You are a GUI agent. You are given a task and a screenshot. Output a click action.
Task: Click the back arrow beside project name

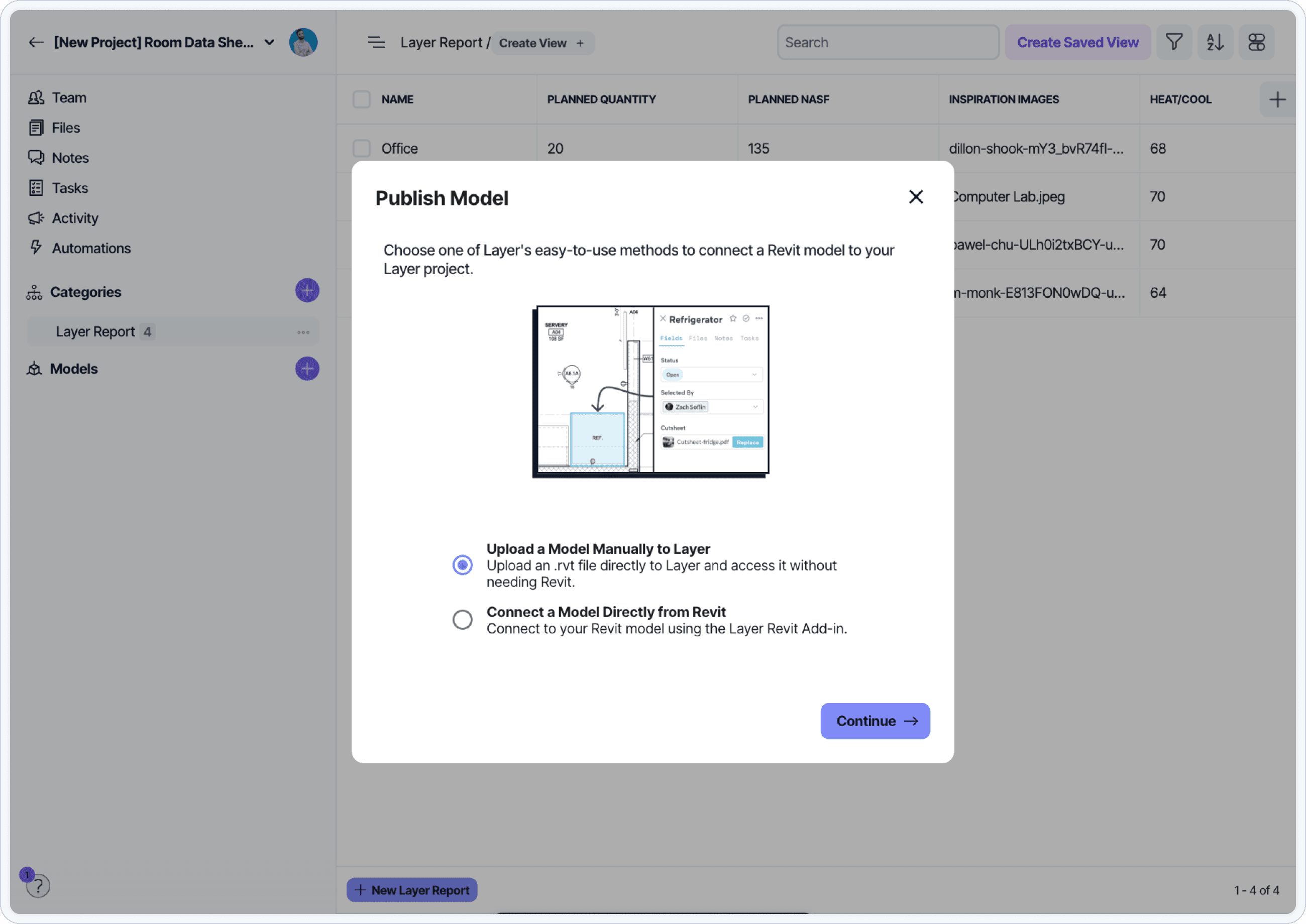click(x=36, y=43)
